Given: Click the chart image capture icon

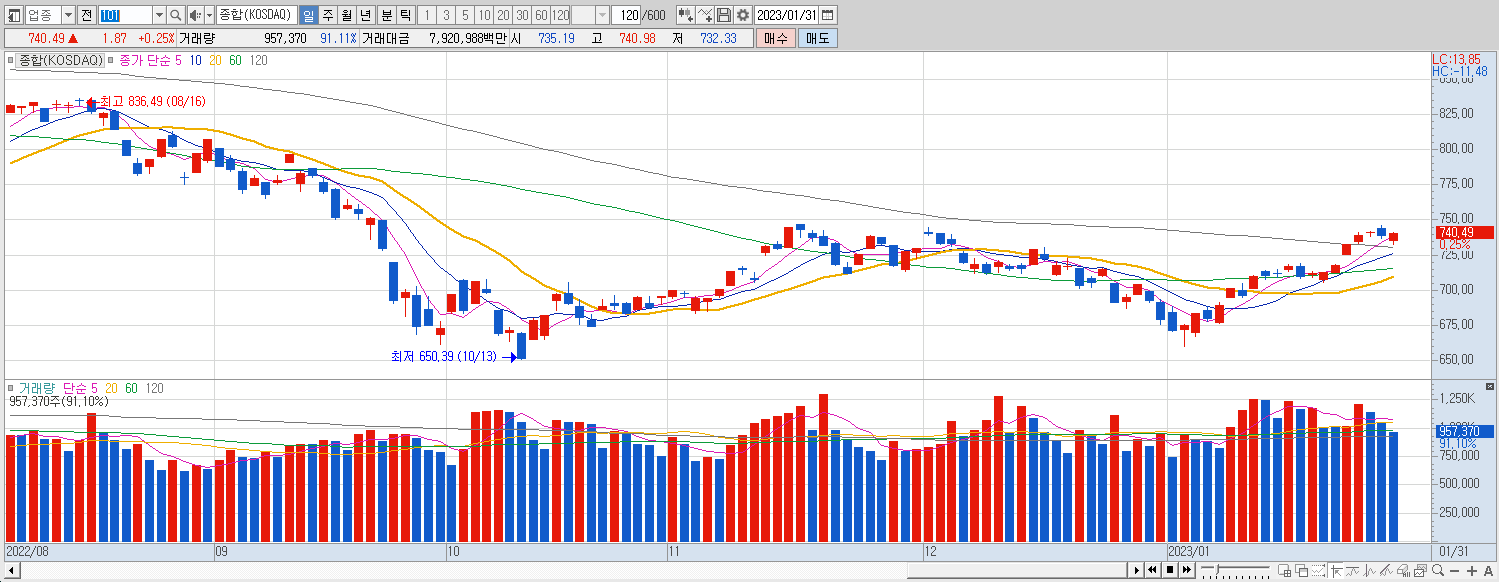Looking at the screenshot, I should click(x=1420, y=571).
